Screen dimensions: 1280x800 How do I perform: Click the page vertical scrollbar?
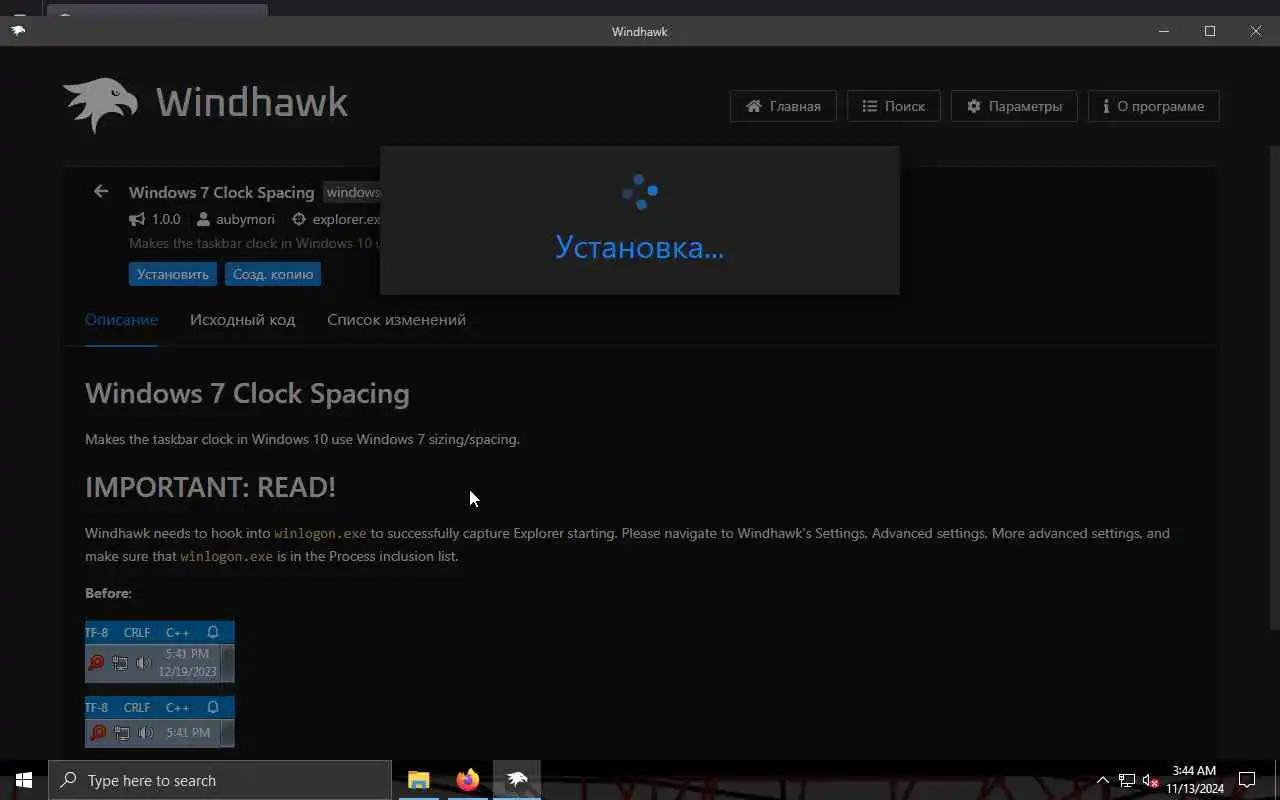point(1273,388)
